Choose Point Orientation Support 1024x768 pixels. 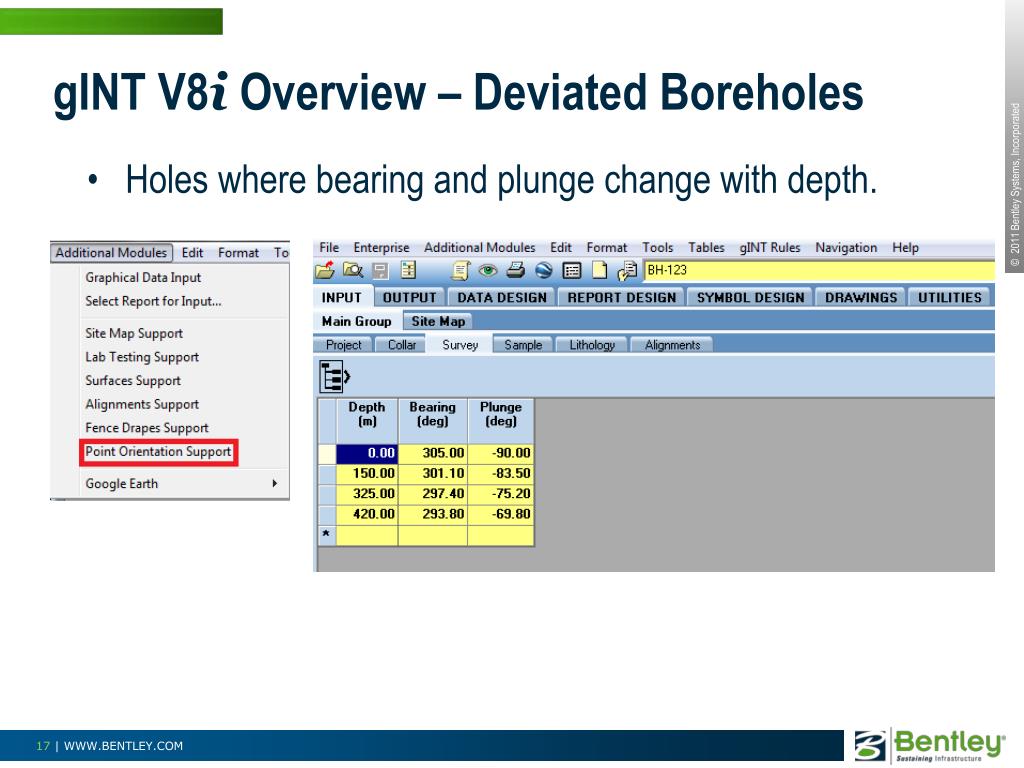pos(158,452)
